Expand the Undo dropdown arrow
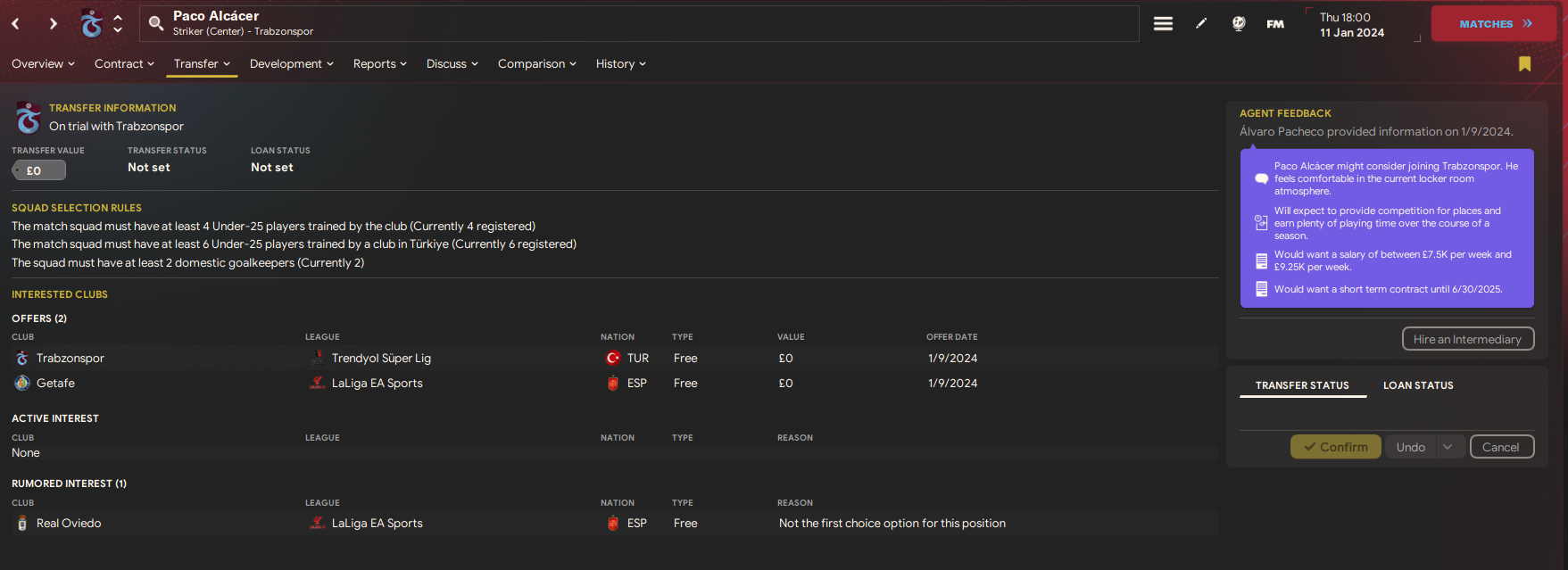This screenshot has width=1568, height=570. 1450,447
